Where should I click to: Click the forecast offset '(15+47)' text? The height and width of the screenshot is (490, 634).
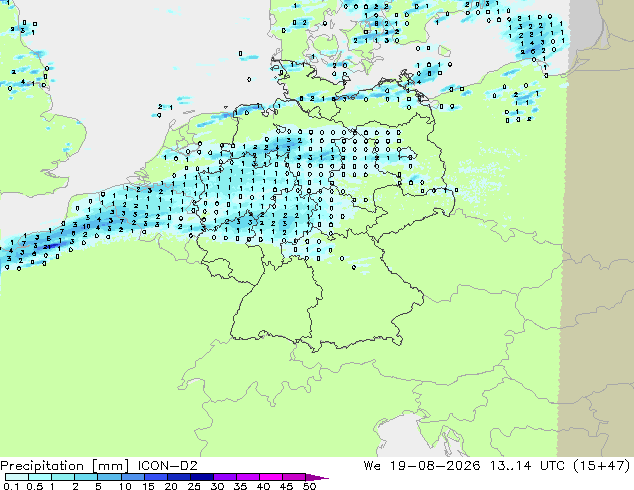pos(601,466)
